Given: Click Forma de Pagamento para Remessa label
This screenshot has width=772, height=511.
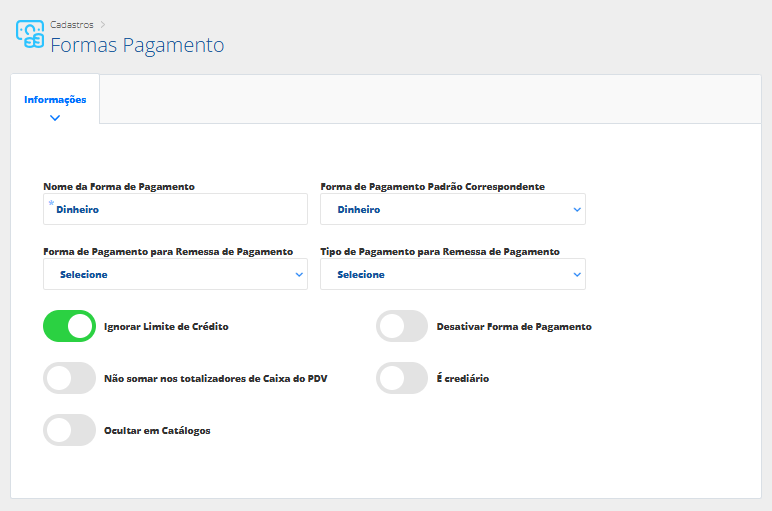Looking at the screenshot, I should (168, 252).
